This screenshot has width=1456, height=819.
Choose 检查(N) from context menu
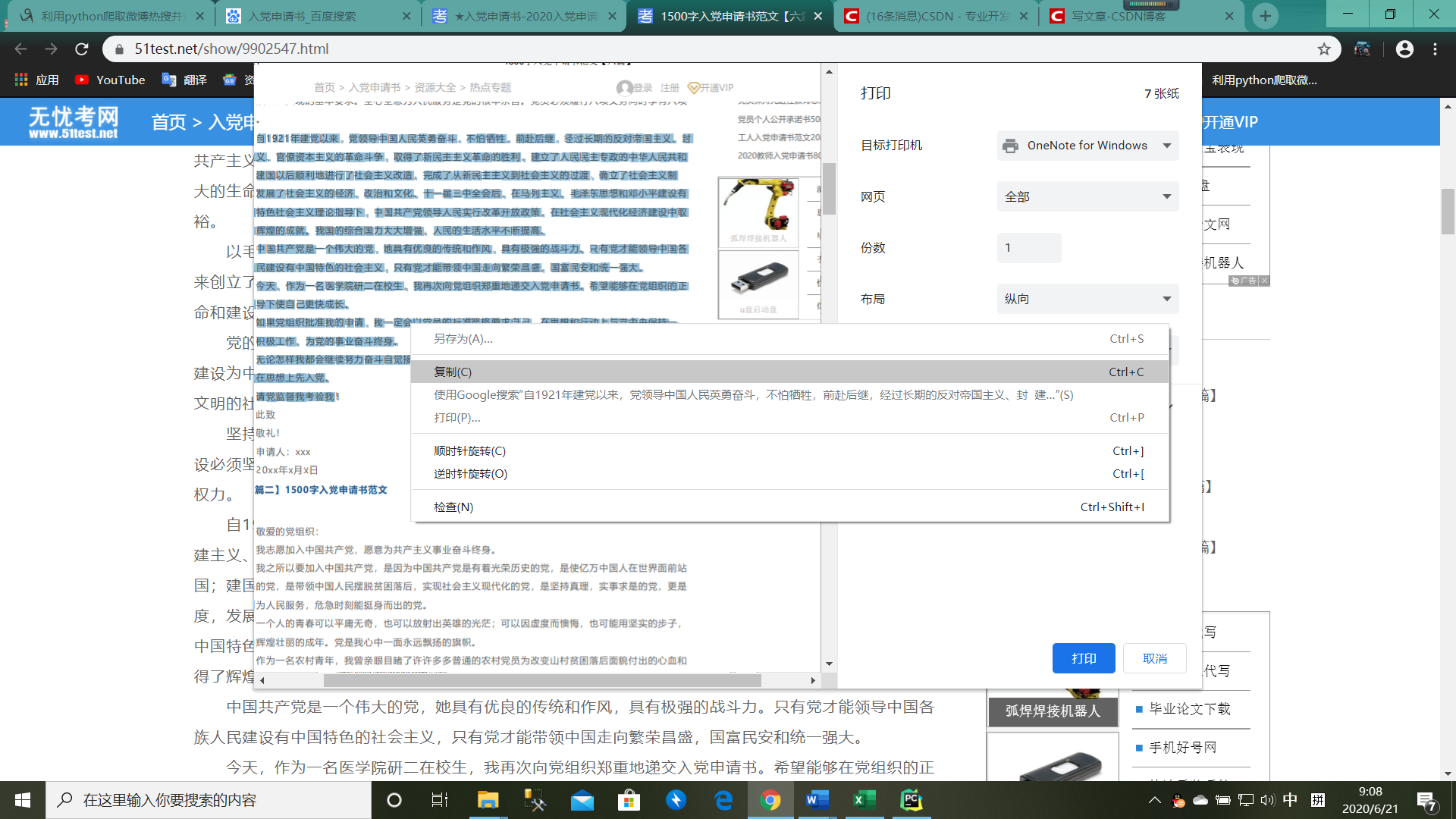[x=453, y=507]
